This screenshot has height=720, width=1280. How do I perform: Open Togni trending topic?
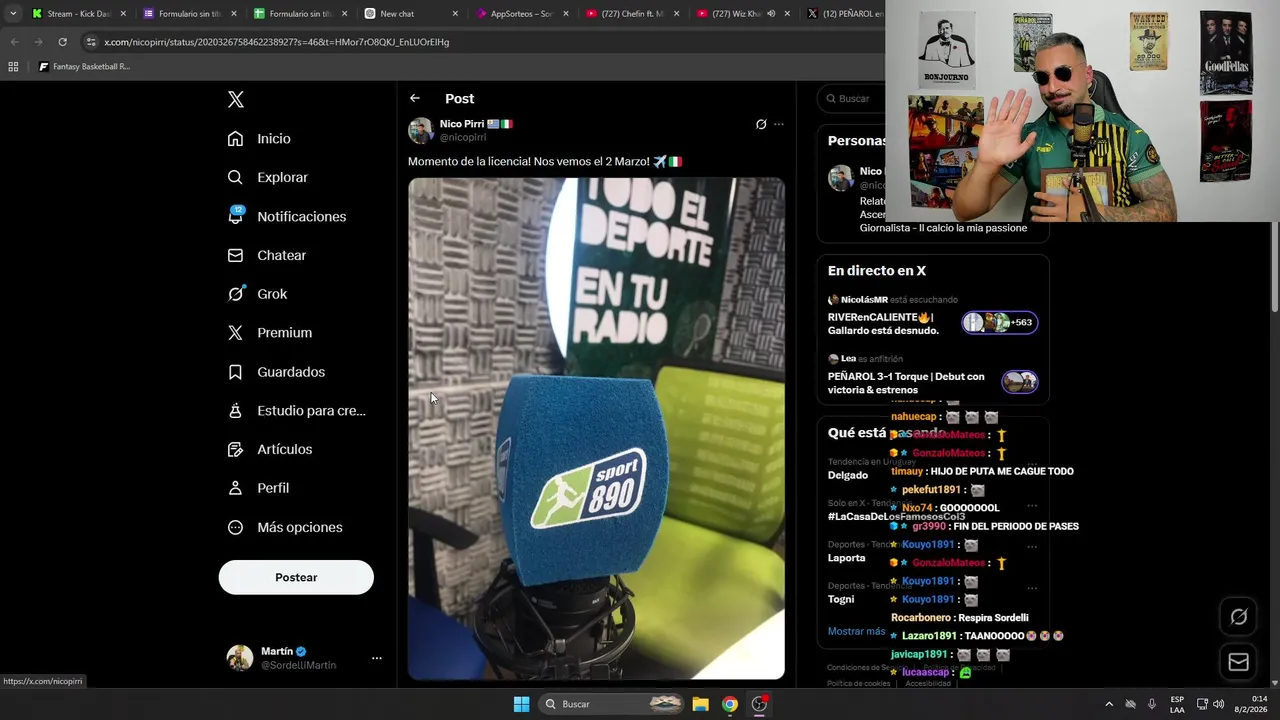841,599
